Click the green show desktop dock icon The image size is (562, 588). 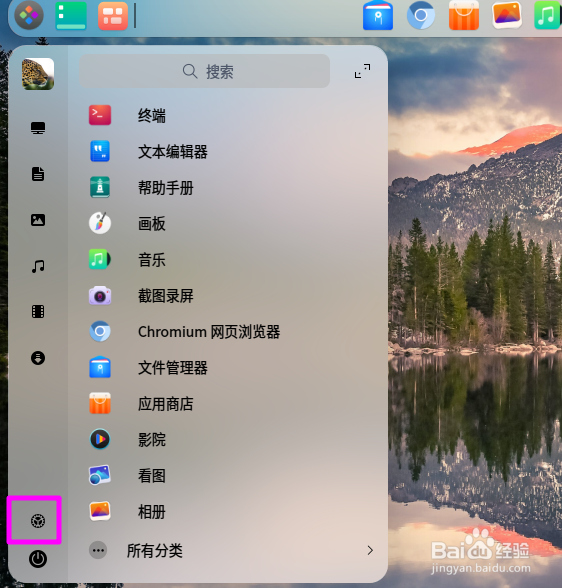click(x=71, y=15)
